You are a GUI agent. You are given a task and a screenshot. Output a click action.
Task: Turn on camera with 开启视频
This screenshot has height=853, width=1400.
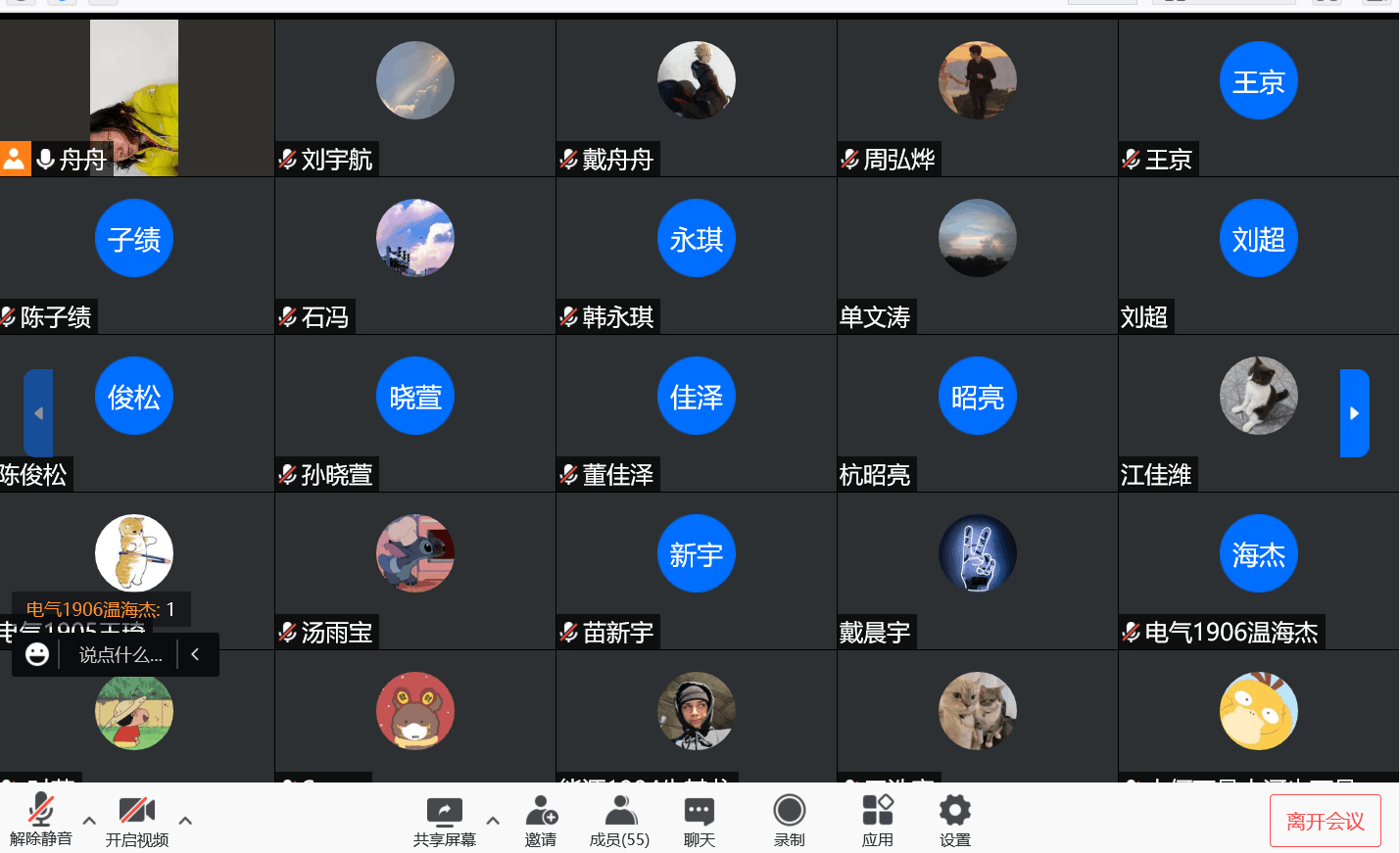[x=137, y=821]
